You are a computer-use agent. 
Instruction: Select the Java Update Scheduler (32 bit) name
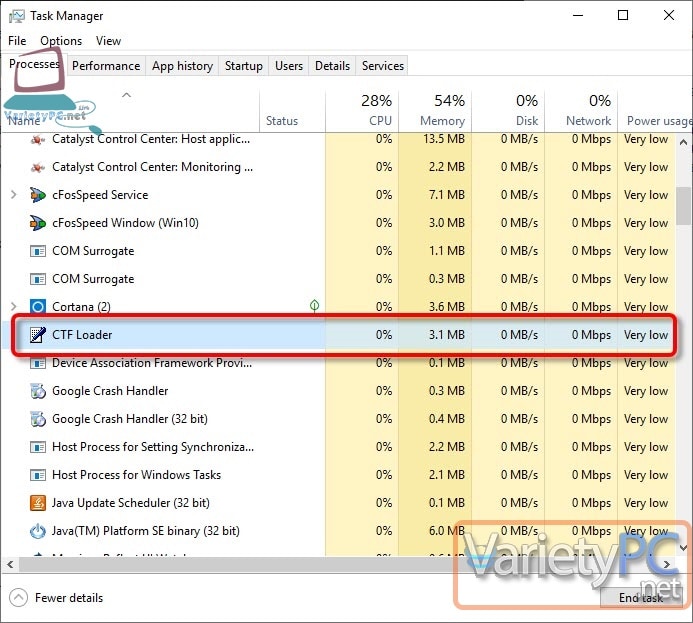(130, 503)
